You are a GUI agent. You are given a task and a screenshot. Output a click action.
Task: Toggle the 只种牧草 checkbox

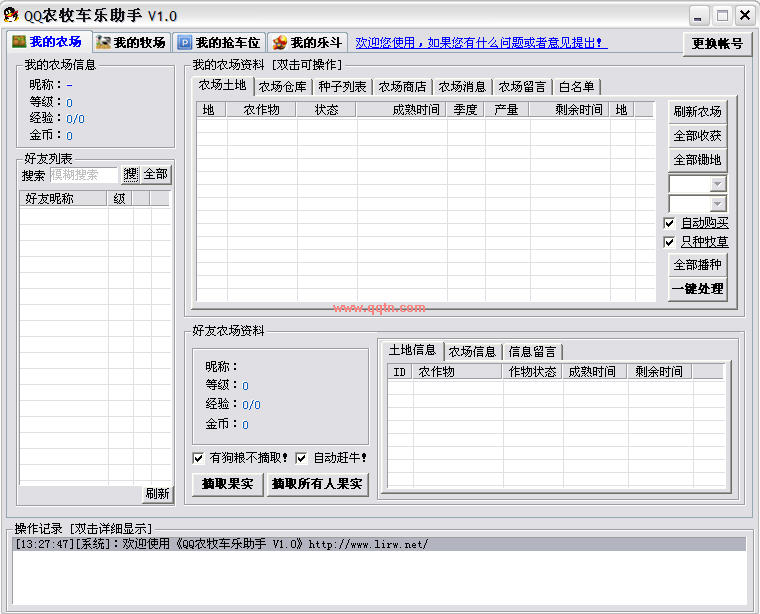point(669,242)
